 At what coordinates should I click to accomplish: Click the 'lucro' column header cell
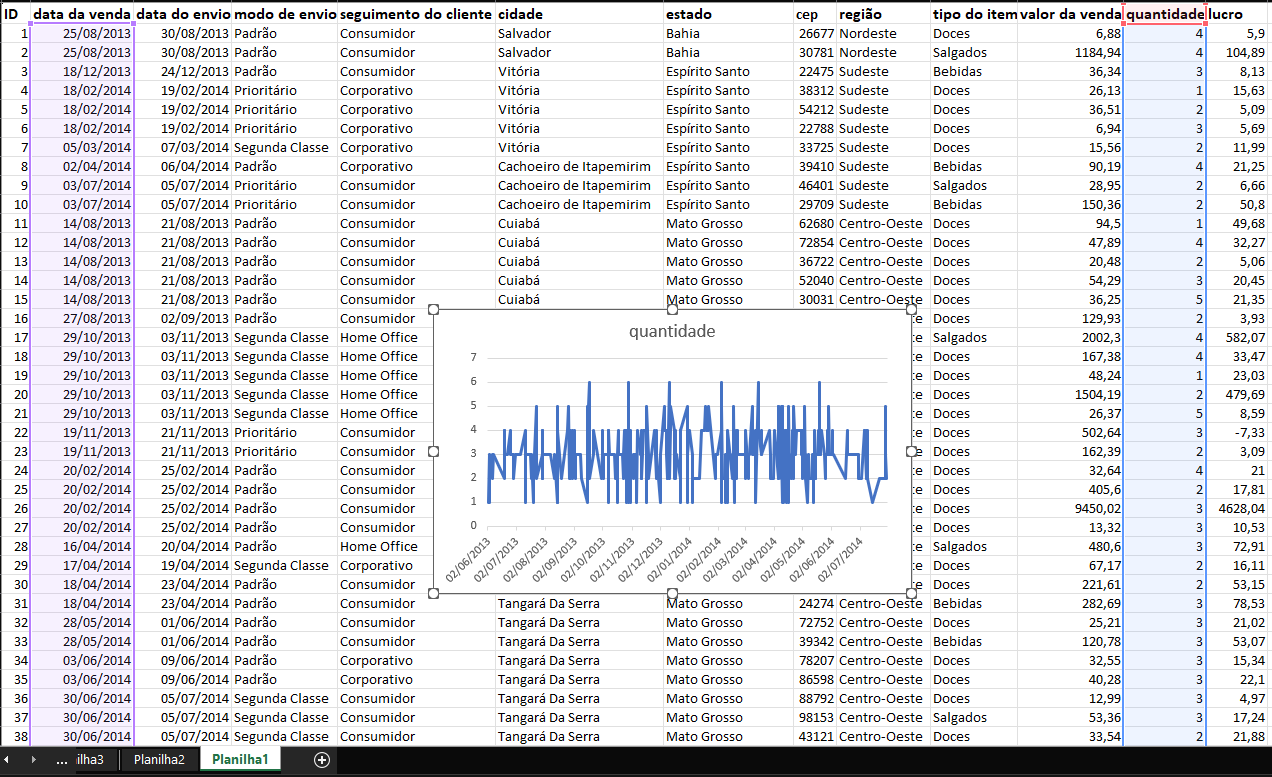(x=1238, y=15)
